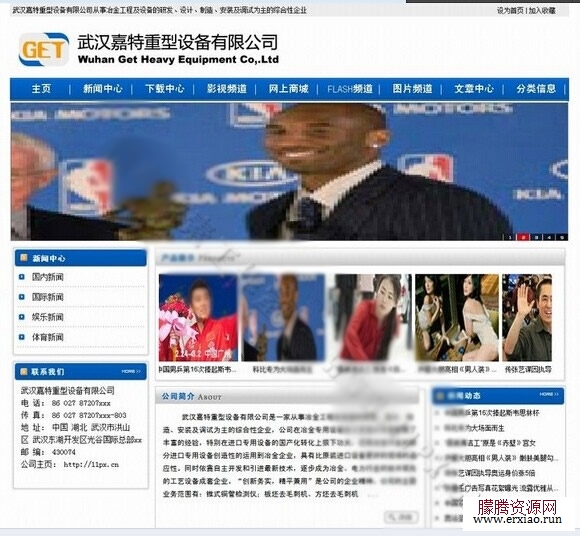This screenshot has height=536, width=580.
Task: Open the 主页 navigation item
Action: pyautogui.click(x=41, y=89)
